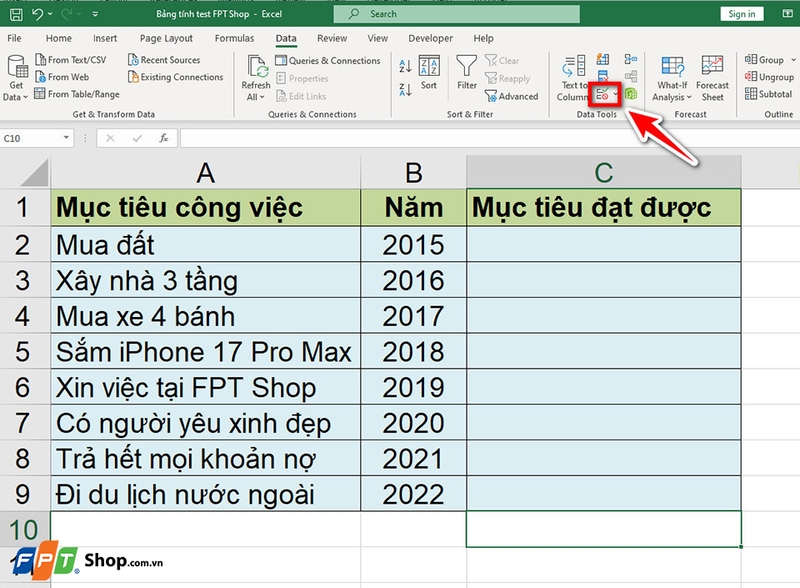The width and height of the screenshot is (800, 588).
Task: Open the Remove Duplicates tool
Action: click(601, 73)
